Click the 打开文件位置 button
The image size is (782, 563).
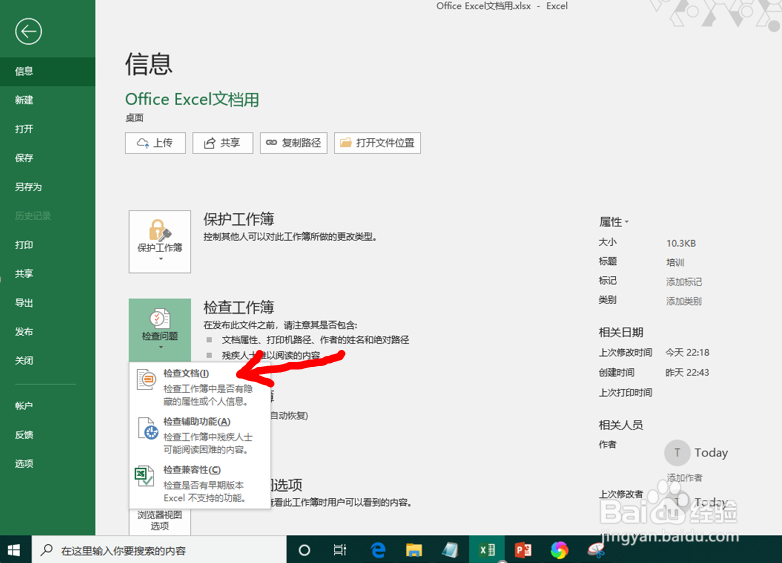click(x=378, y=143)
